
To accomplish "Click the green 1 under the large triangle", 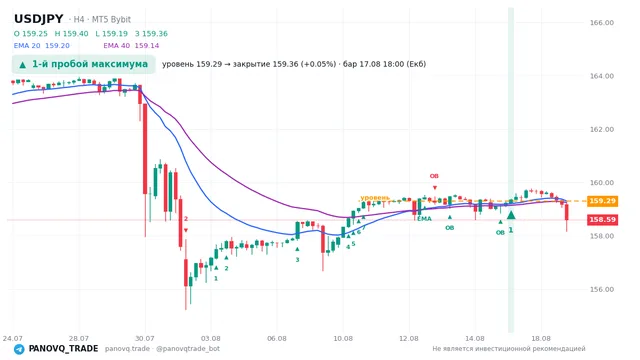I will point(511,230).
